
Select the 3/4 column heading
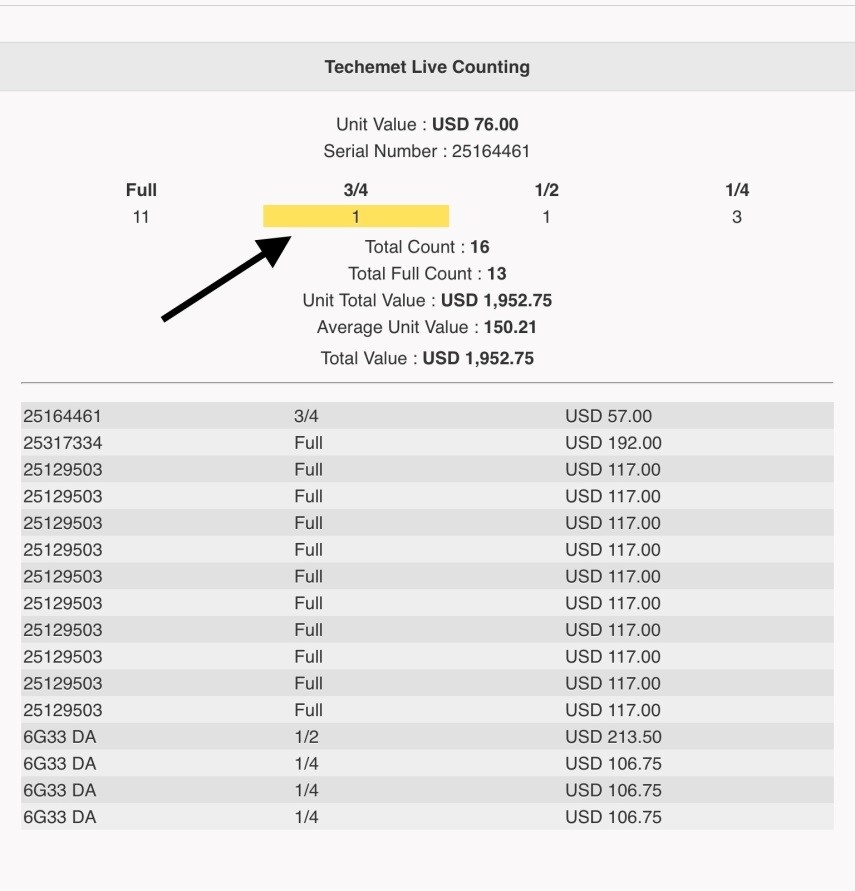click(x=356, y=190)
